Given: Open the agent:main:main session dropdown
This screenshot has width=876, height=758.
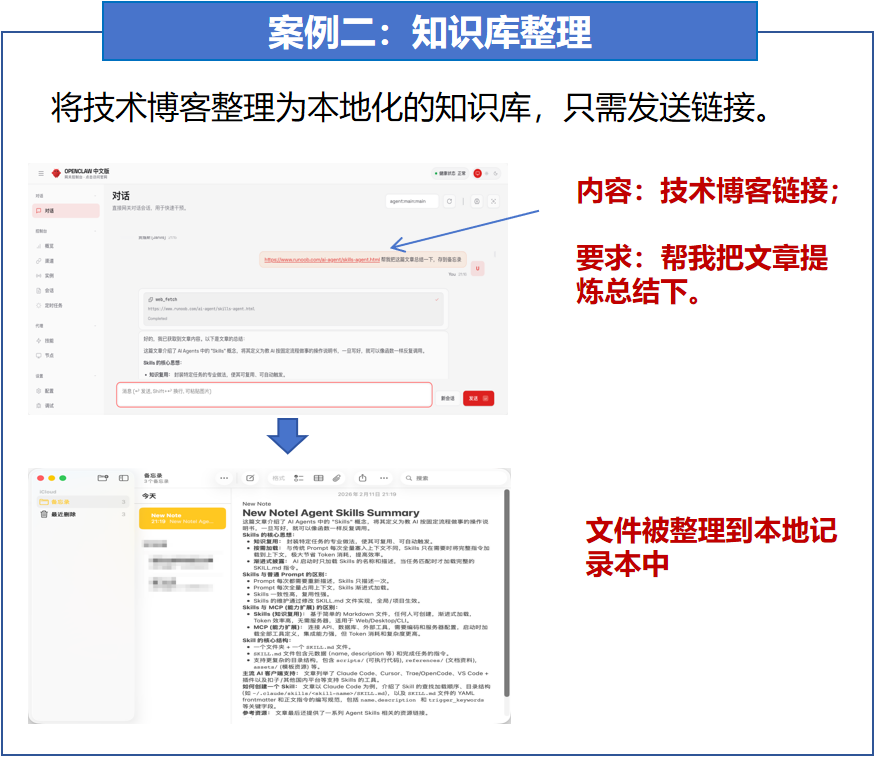Looking at the screenshot, I should coord(413,201).
